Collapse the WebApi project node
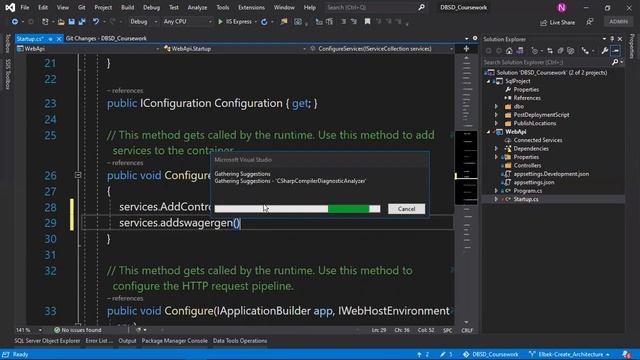 coord(488,132)
